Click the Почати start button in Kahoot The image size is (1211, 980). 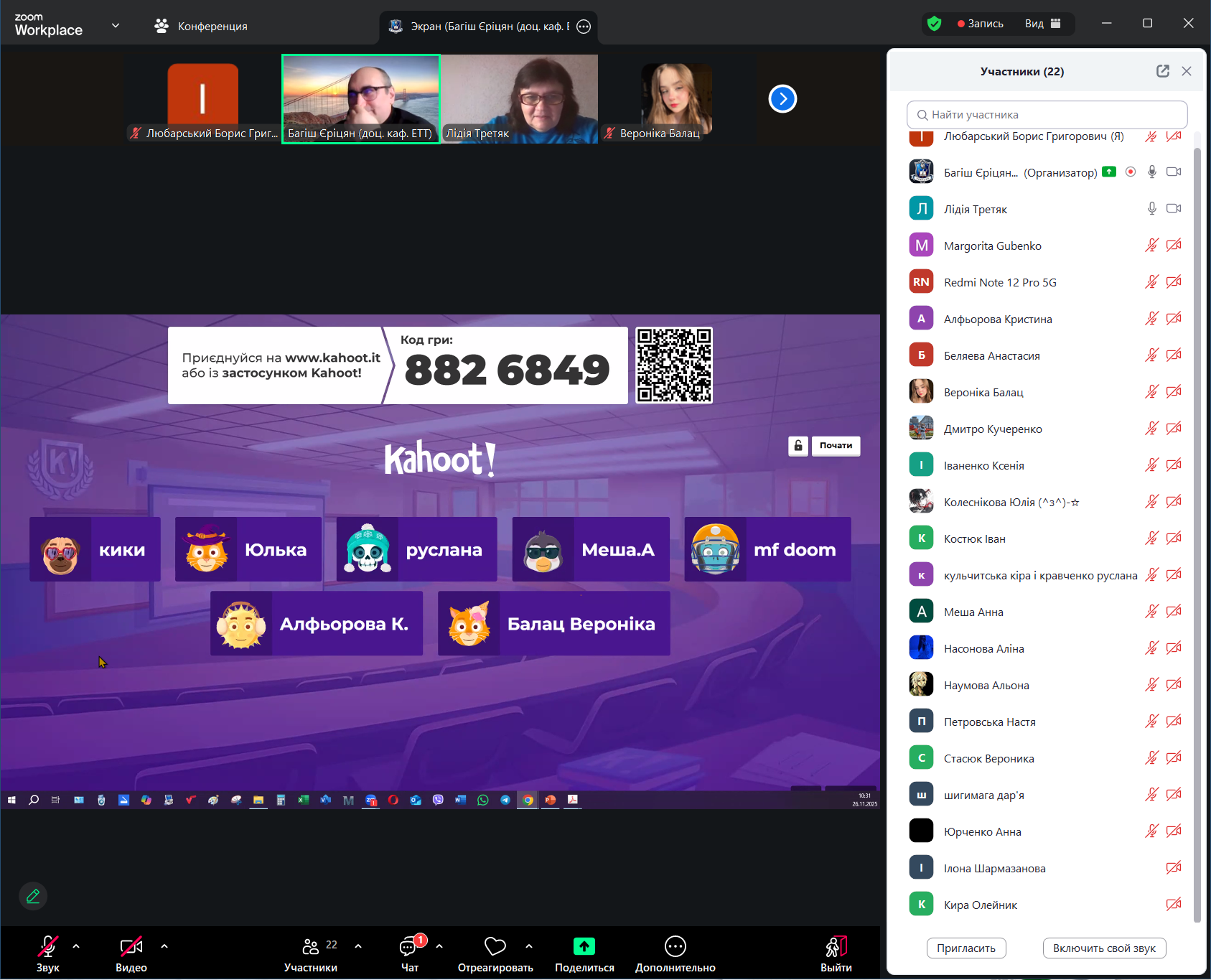click(836, 446)
